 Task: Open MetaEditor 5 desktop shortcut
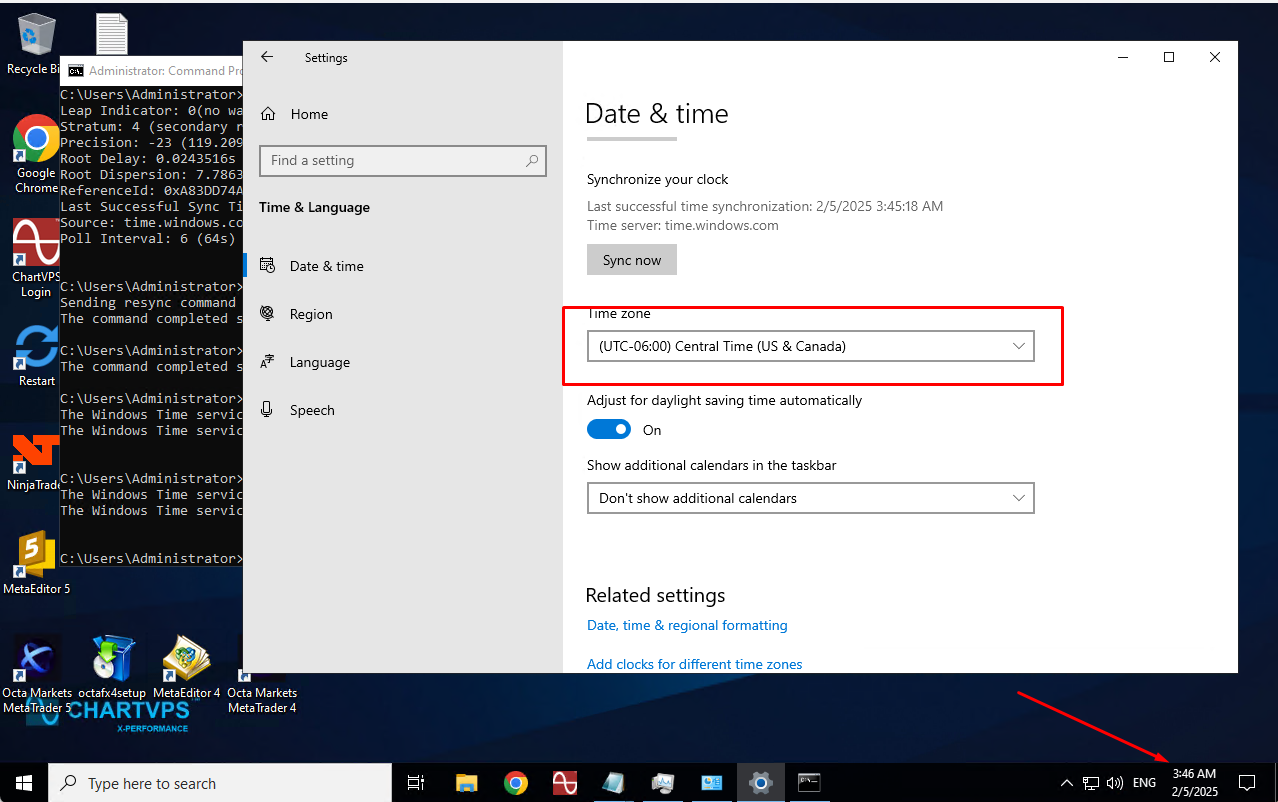(x=36, y=562)
